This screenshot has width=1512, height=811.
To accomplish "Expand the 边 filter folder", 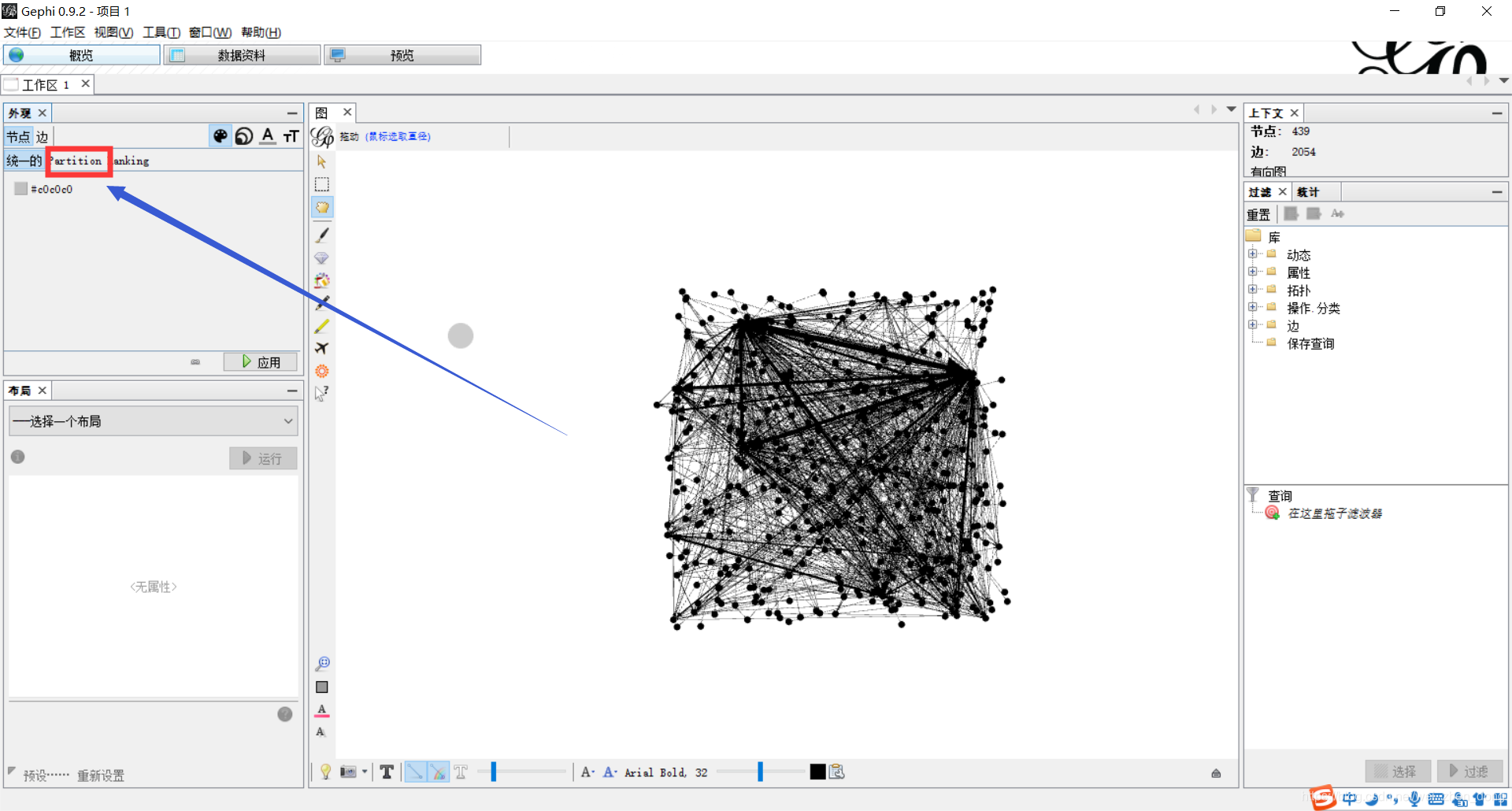I will pos(1252,324).
